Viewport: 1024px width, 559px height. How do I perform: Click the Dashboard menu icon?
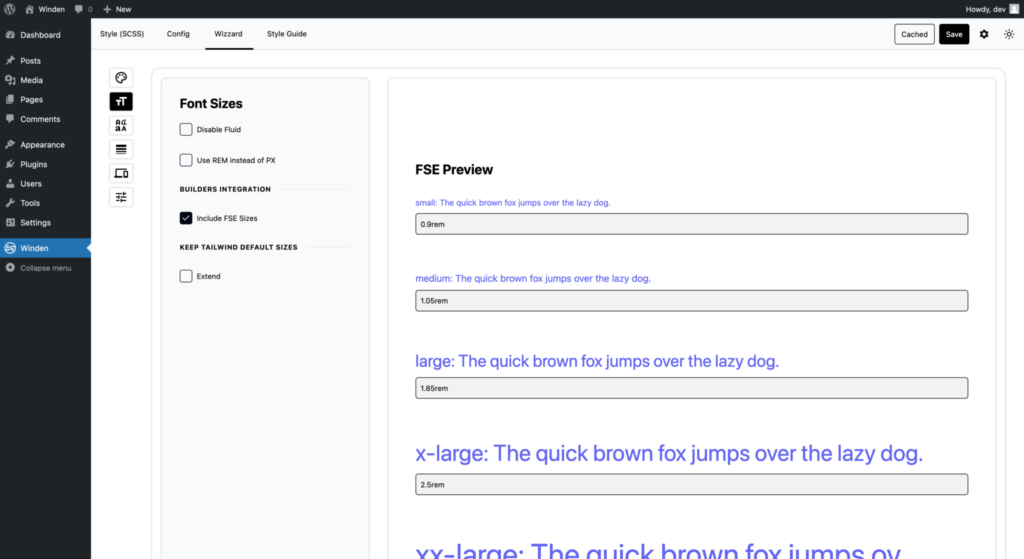[x=10, y=35]
